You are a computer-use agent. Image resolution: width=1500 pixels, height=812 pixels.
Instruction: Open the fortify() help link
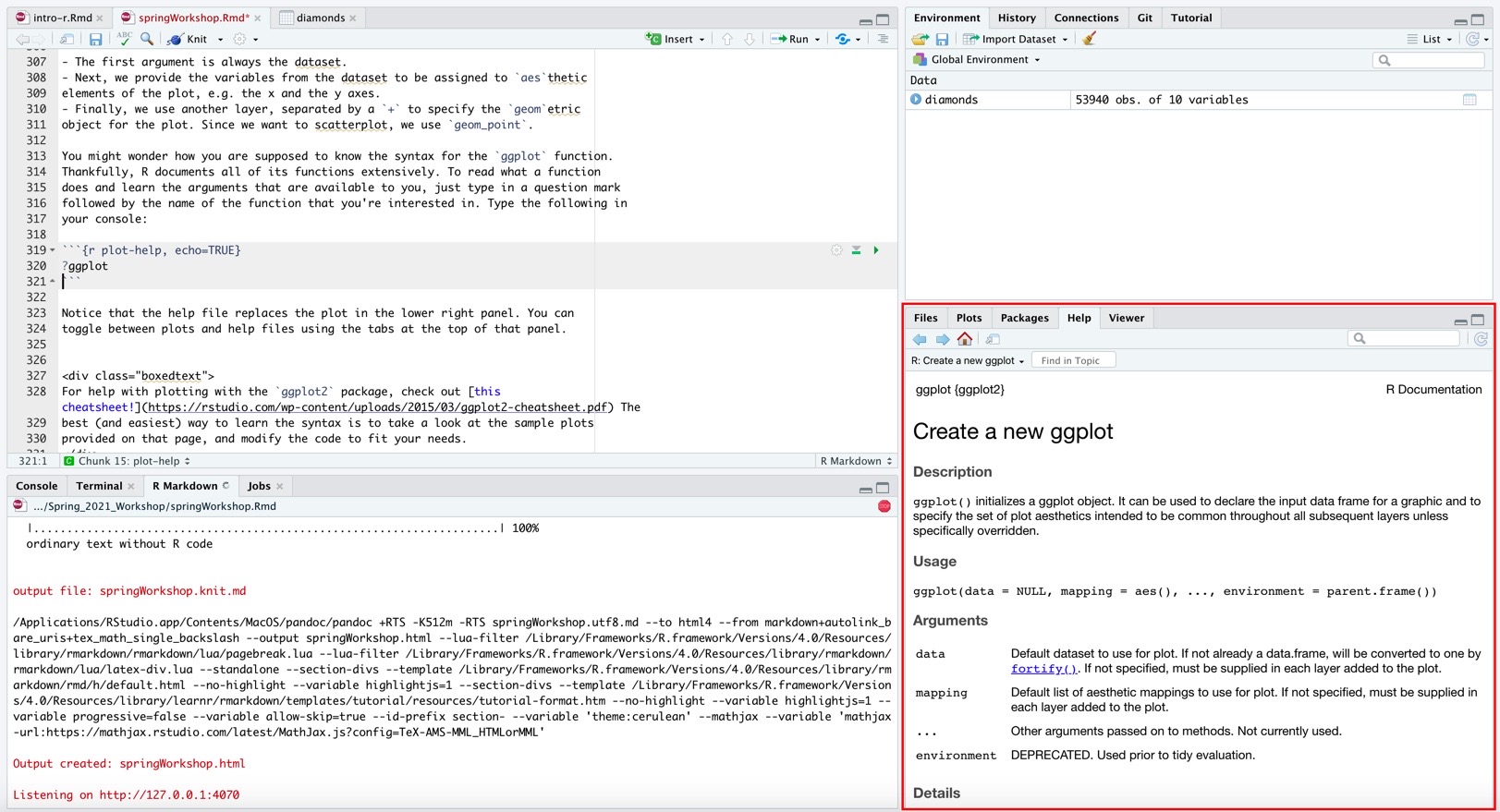(x=1043, y=669)
